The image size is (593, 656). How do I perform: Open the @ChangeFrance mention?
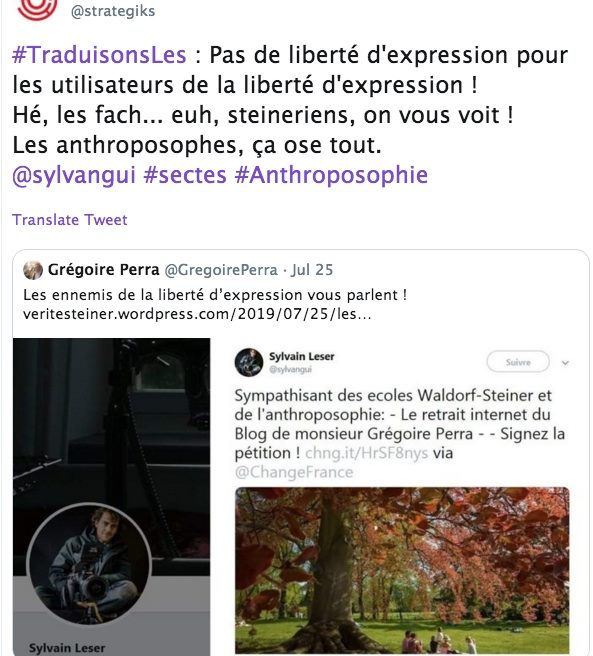point(294,472)
